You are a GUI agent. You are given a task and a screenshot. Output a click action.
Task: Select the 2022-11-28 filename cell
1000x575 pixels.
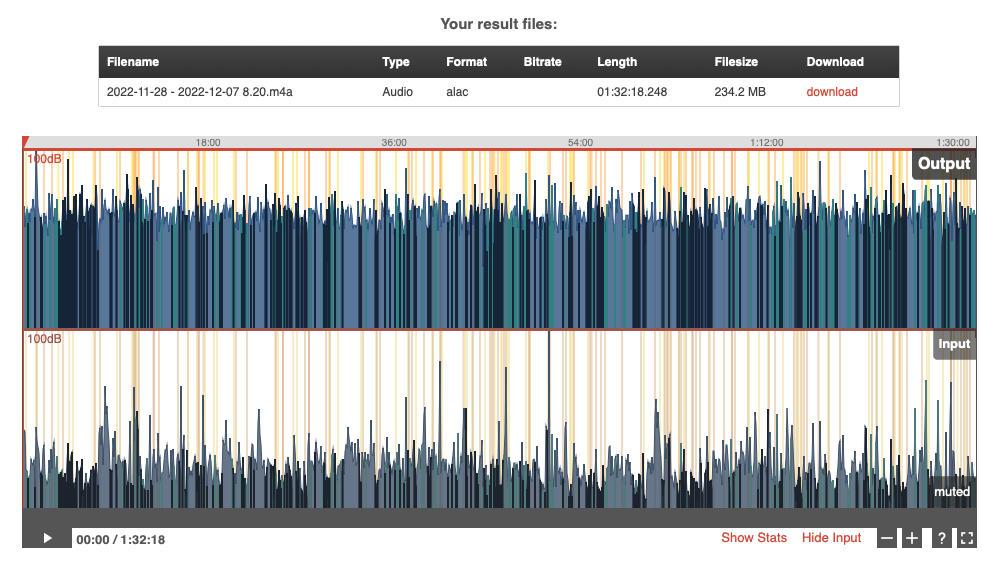[200, 92]
